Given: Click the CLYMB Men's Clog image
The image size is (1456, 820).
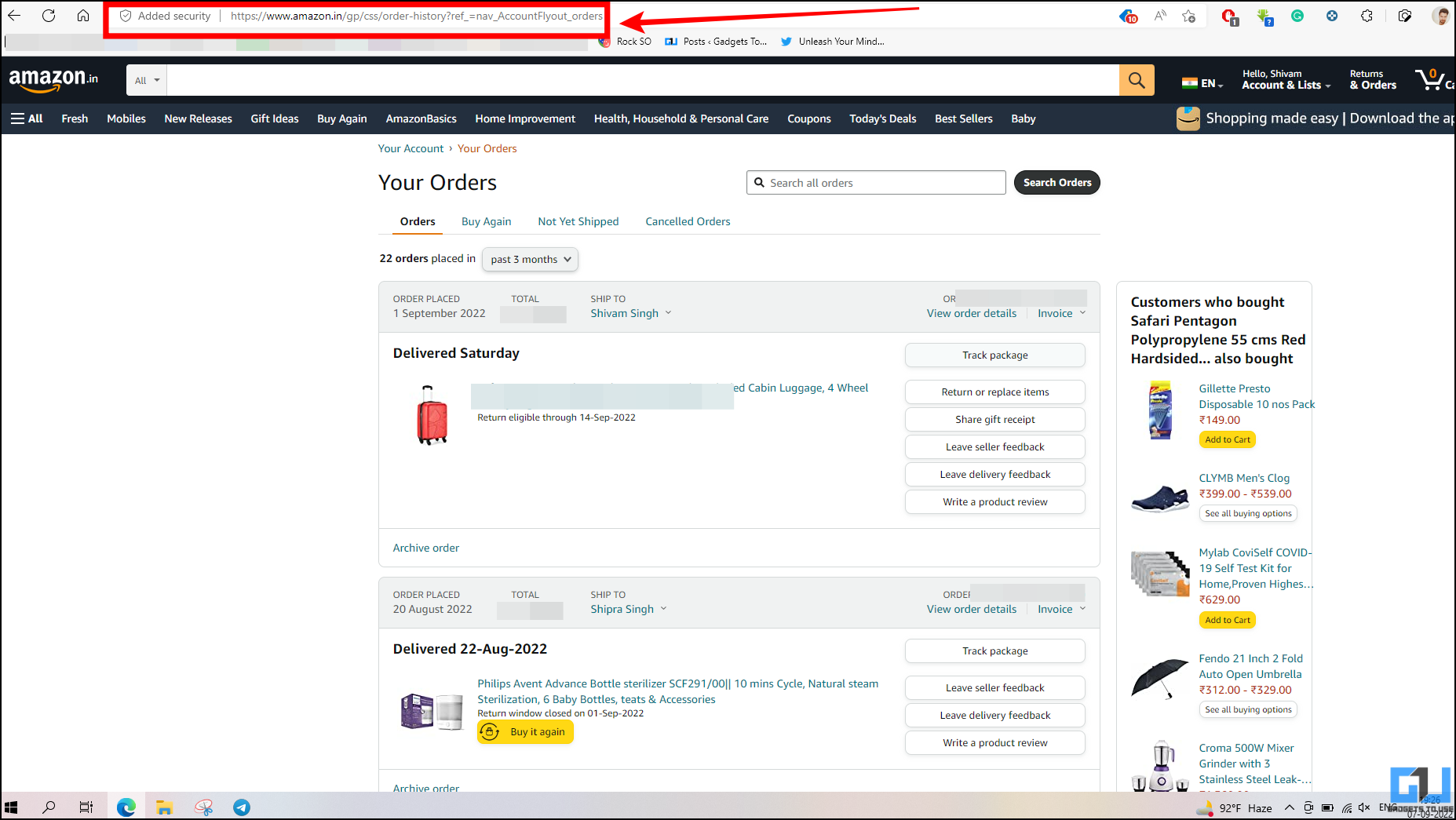Looking at the screenshot, I should pos(1160,498).
